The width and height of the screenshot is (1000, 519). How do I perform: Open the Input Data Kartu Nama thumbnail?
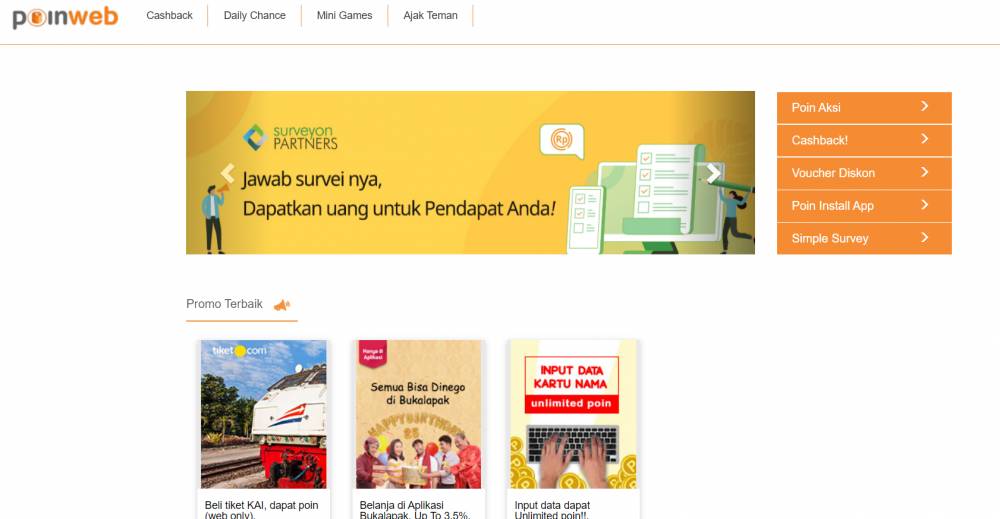tap(573, 414)
